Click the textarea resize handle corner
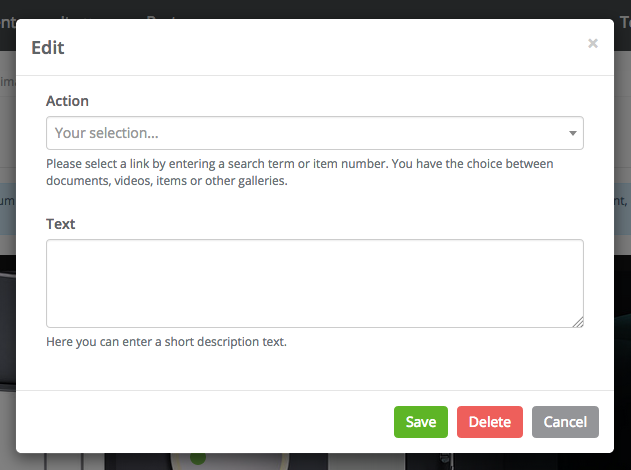 click(x=578, y=322)
